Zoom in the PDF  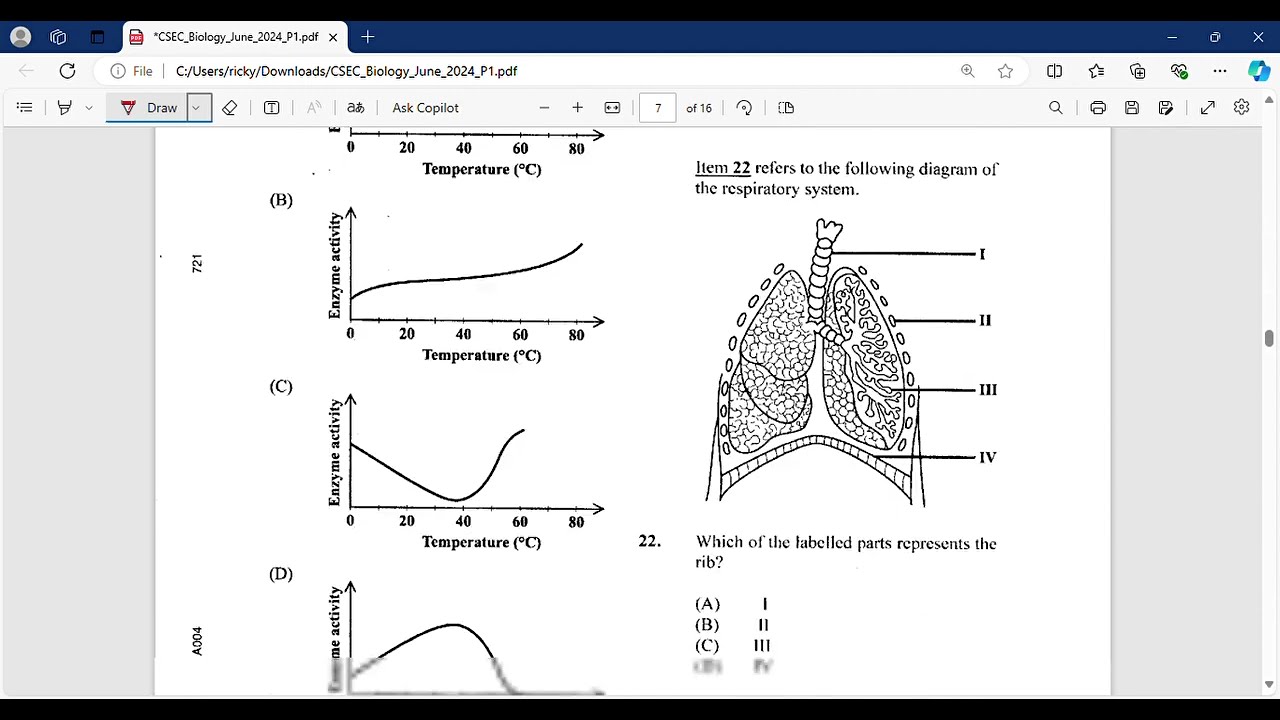[577, 108]
